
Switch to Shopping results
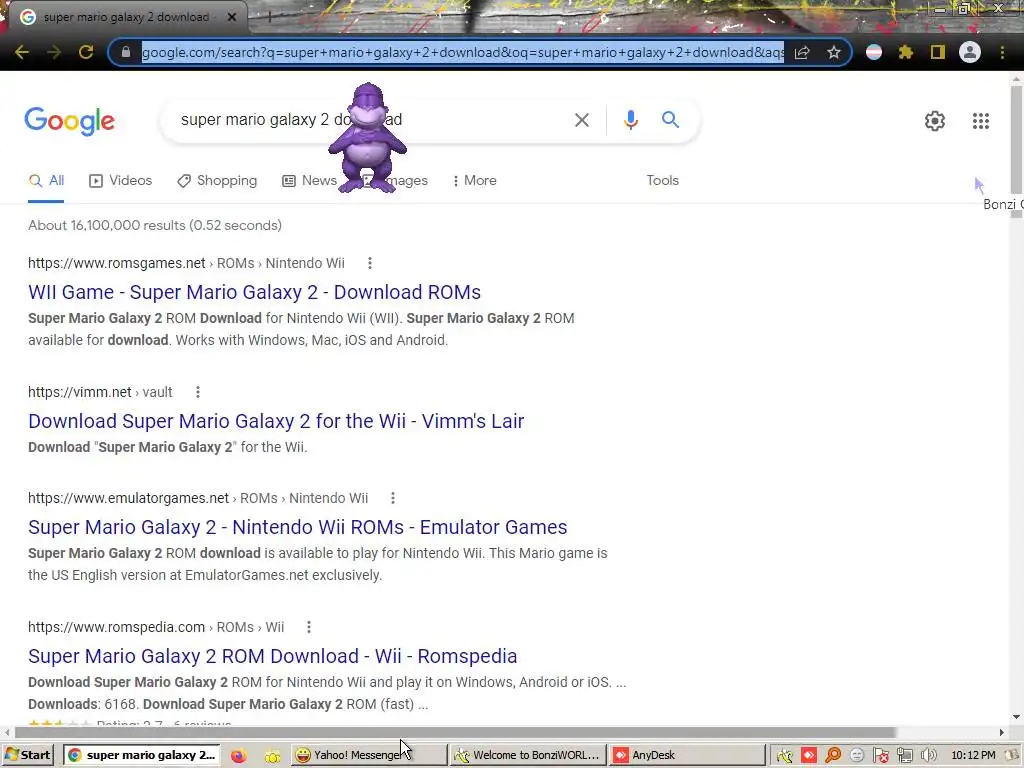click(x=217, y=181)
